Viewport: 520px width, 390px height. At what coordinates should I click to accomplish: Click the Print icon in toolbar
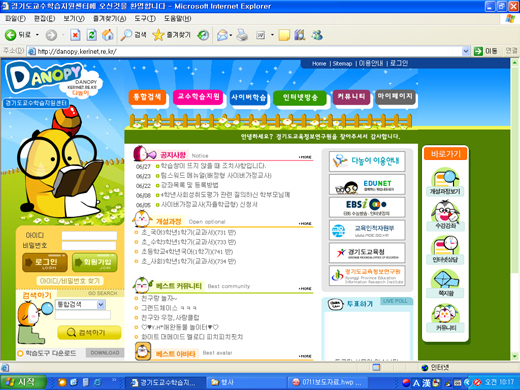coord(242,35)
